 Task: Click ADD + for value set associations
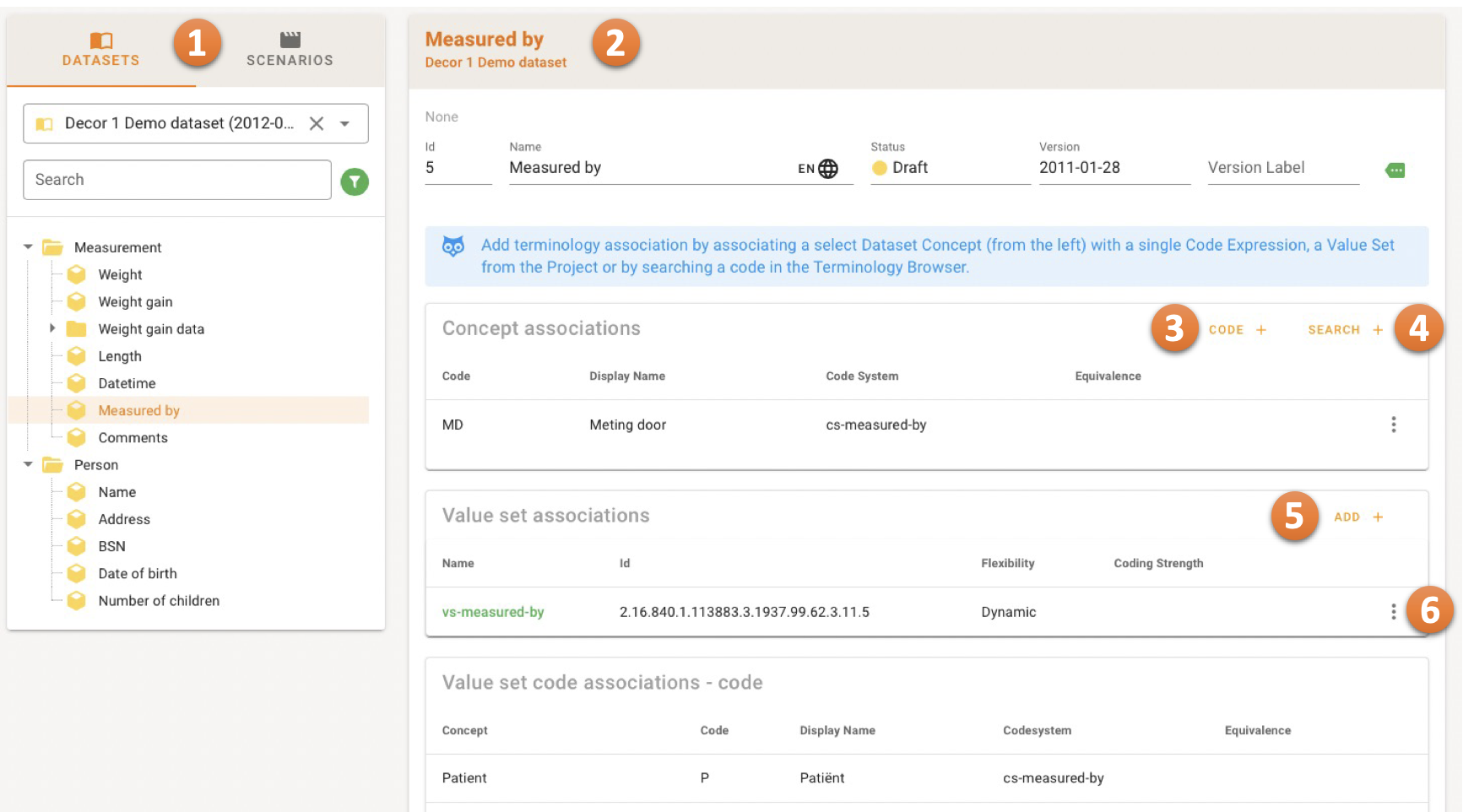pos(1357,517)
